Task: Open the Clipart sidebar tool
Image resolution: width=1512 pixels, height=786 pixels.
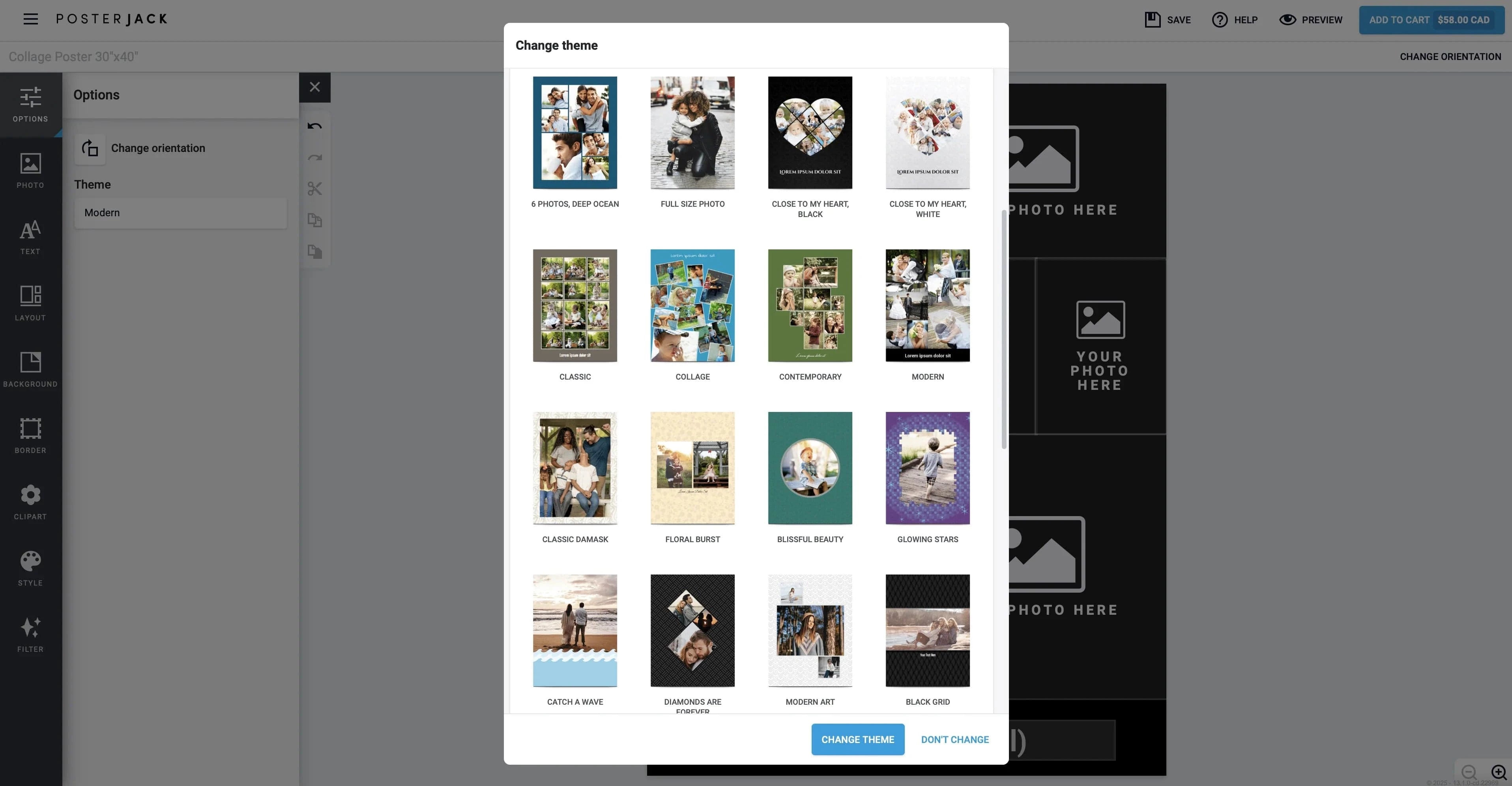Action: (30, 502)
